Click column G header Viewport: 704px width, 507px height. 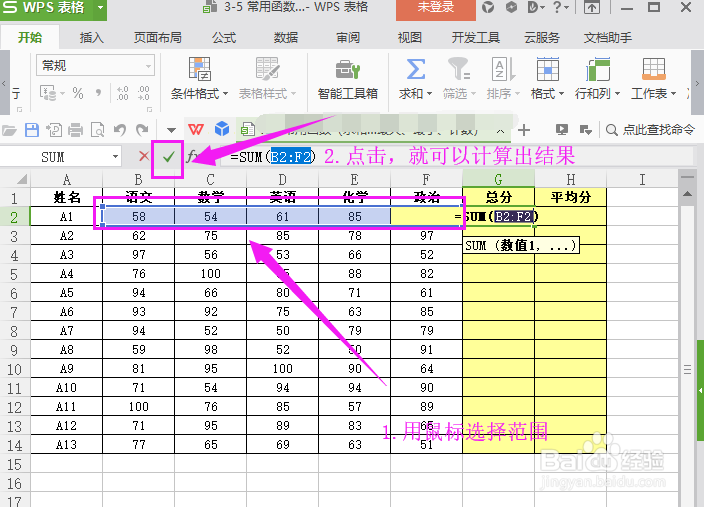498,179
